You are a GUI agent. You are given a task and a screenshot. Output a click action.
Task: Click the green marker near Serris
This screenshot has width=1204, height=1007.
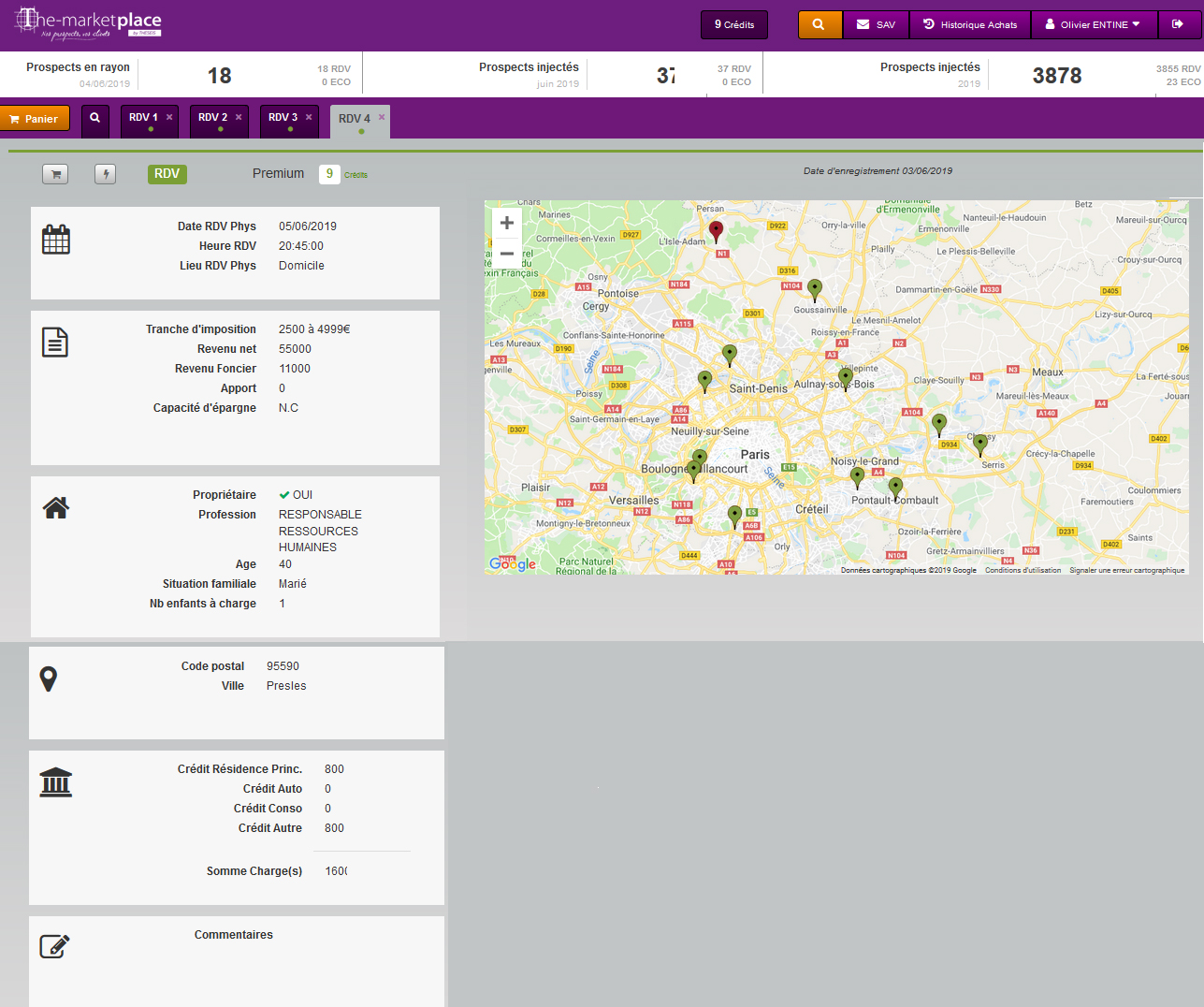[980, 445]
